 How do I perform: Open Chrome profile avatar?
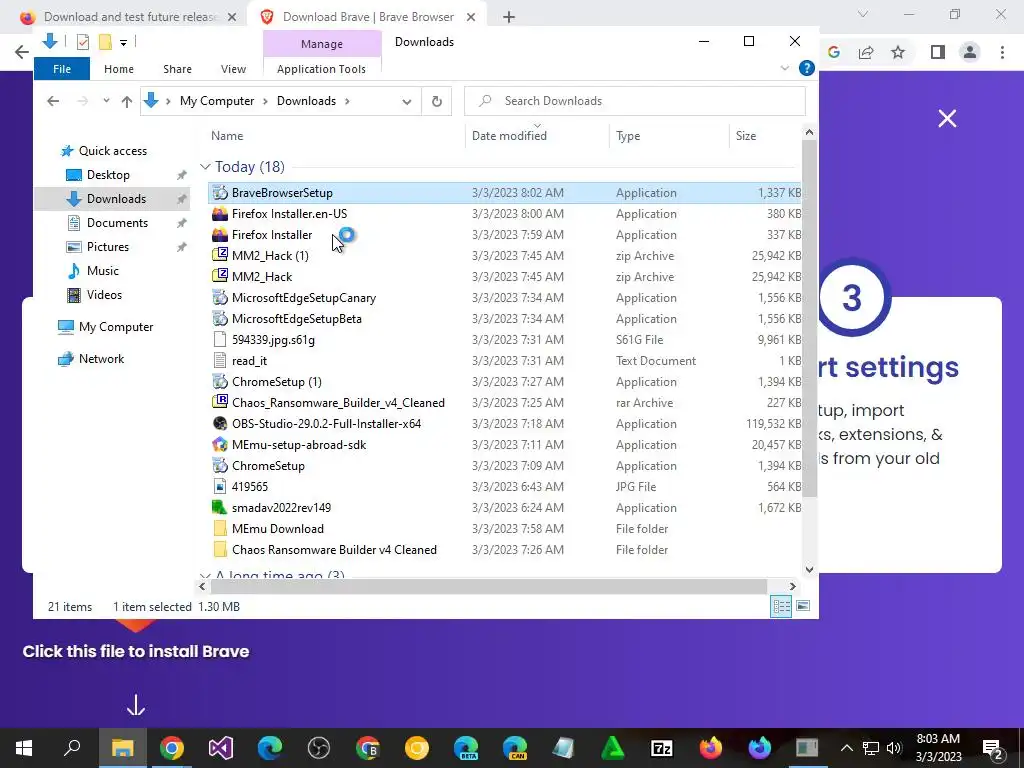coord(970,52)
